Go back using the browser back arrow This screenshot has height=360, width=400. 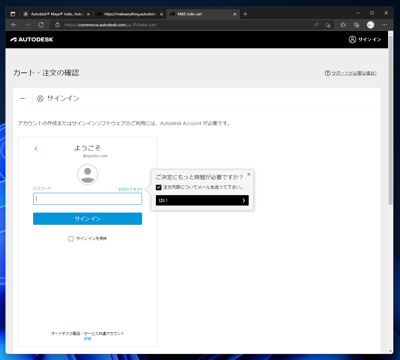(14, 25)
